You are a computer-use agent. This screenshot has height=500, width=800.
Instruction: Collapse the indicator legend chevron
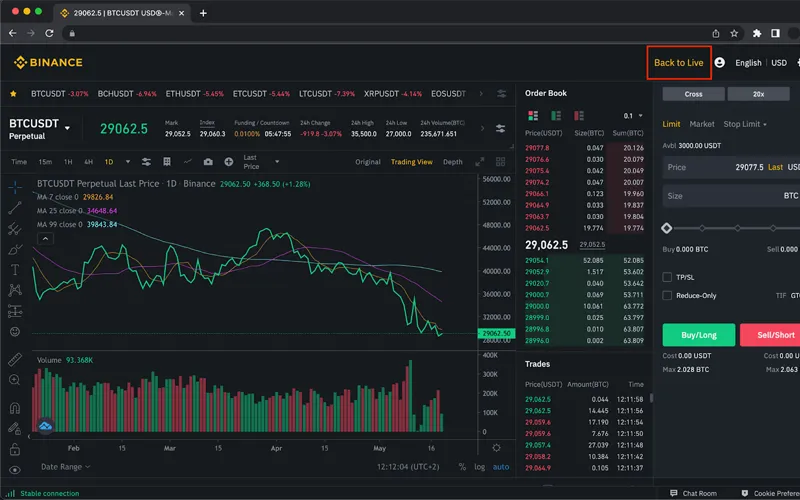[45, 238]
